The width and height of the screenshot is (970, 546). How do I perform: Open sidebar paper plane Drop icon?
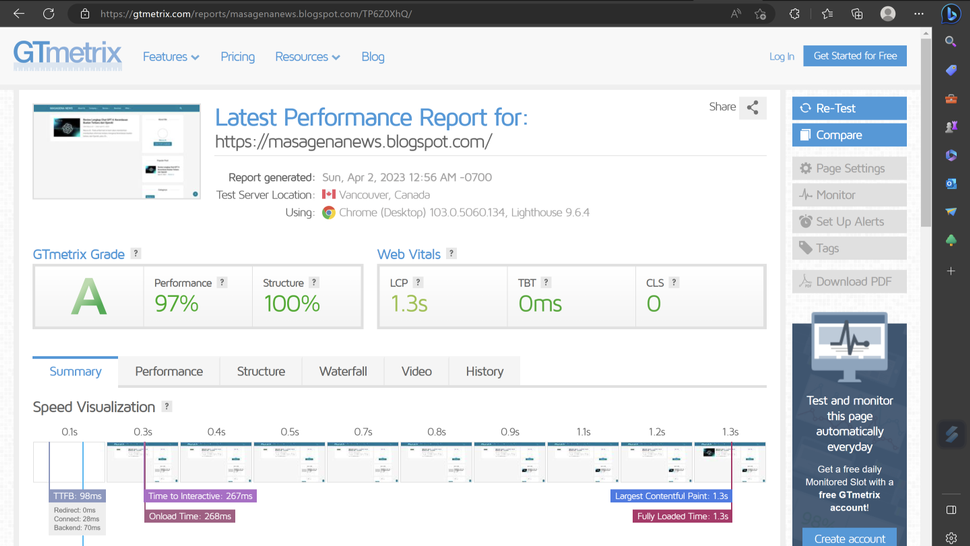951,212
